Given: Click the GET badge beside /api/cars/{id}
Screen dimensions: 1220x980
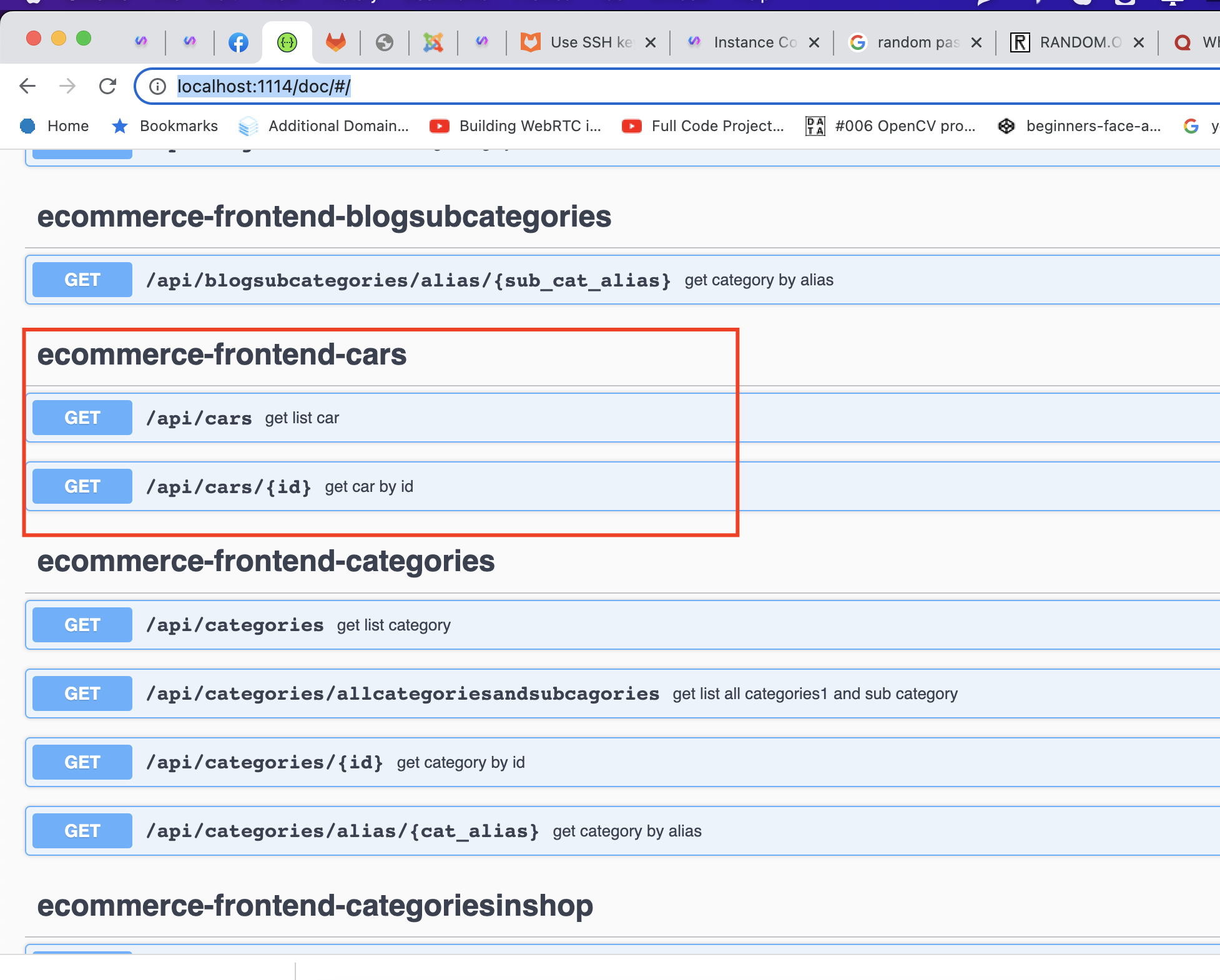Looking at the screenshot, I should (x=82, y=486).
